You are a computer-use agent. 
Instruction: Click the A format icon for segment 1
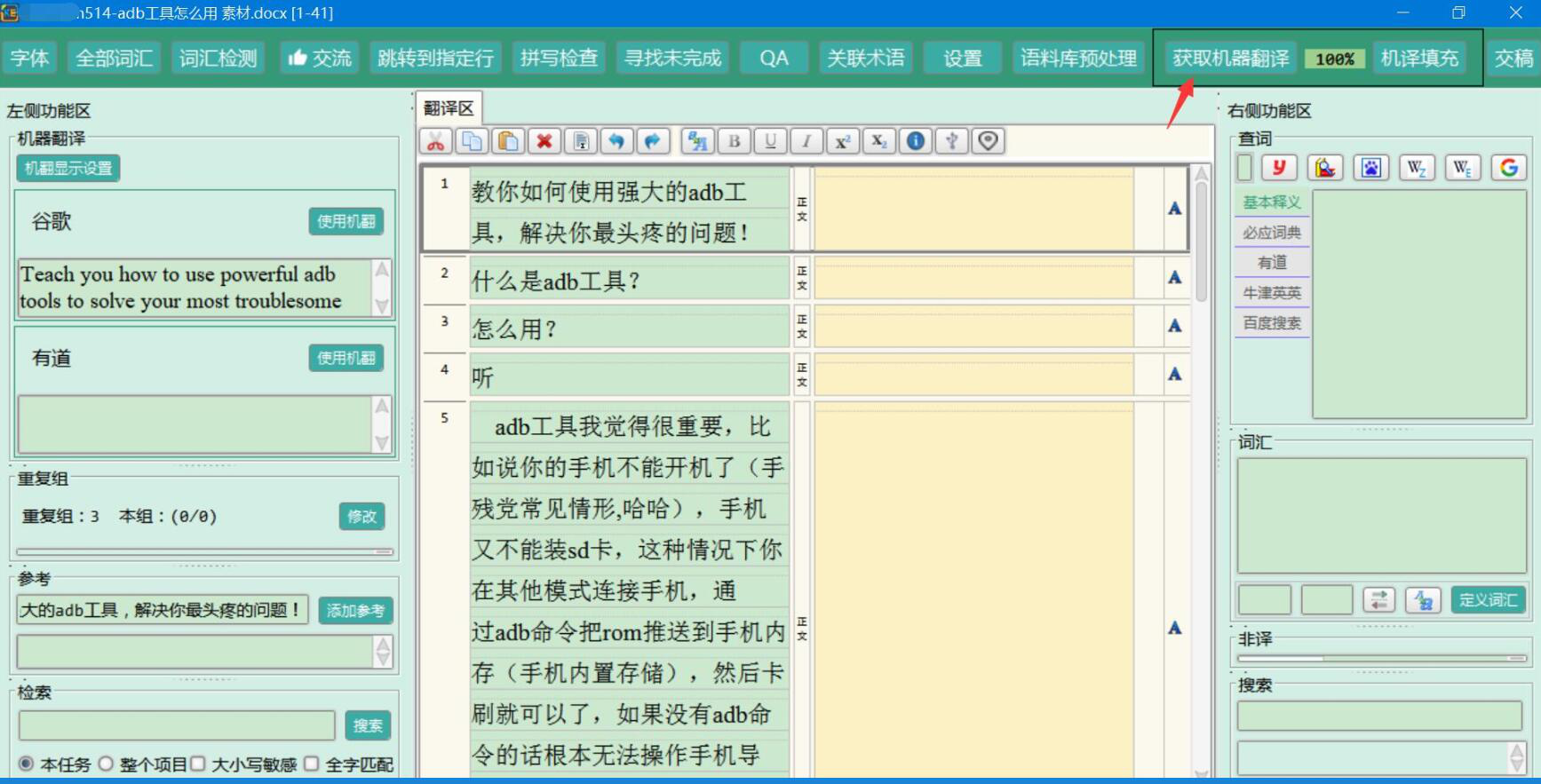pyautogui.click(x=1175, y=209)
